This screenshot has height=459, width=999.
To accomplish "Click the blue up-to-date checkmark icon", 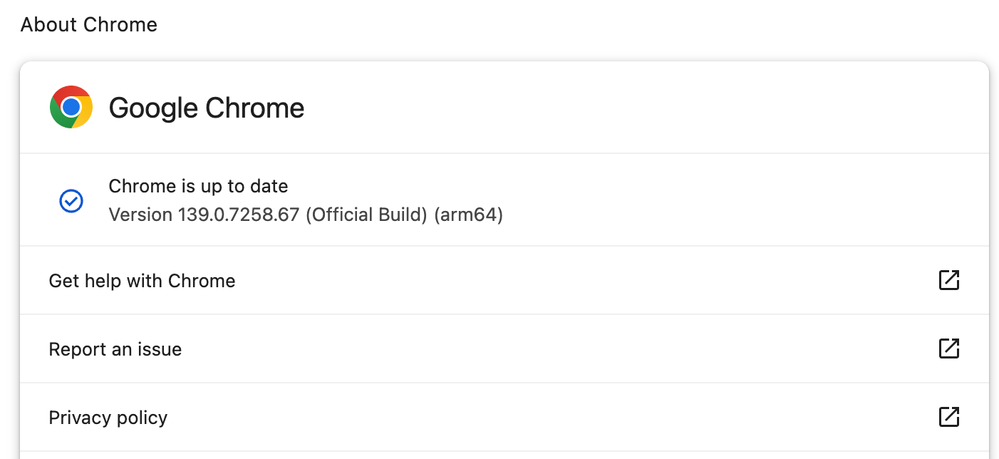I will (x=71, y=201).
